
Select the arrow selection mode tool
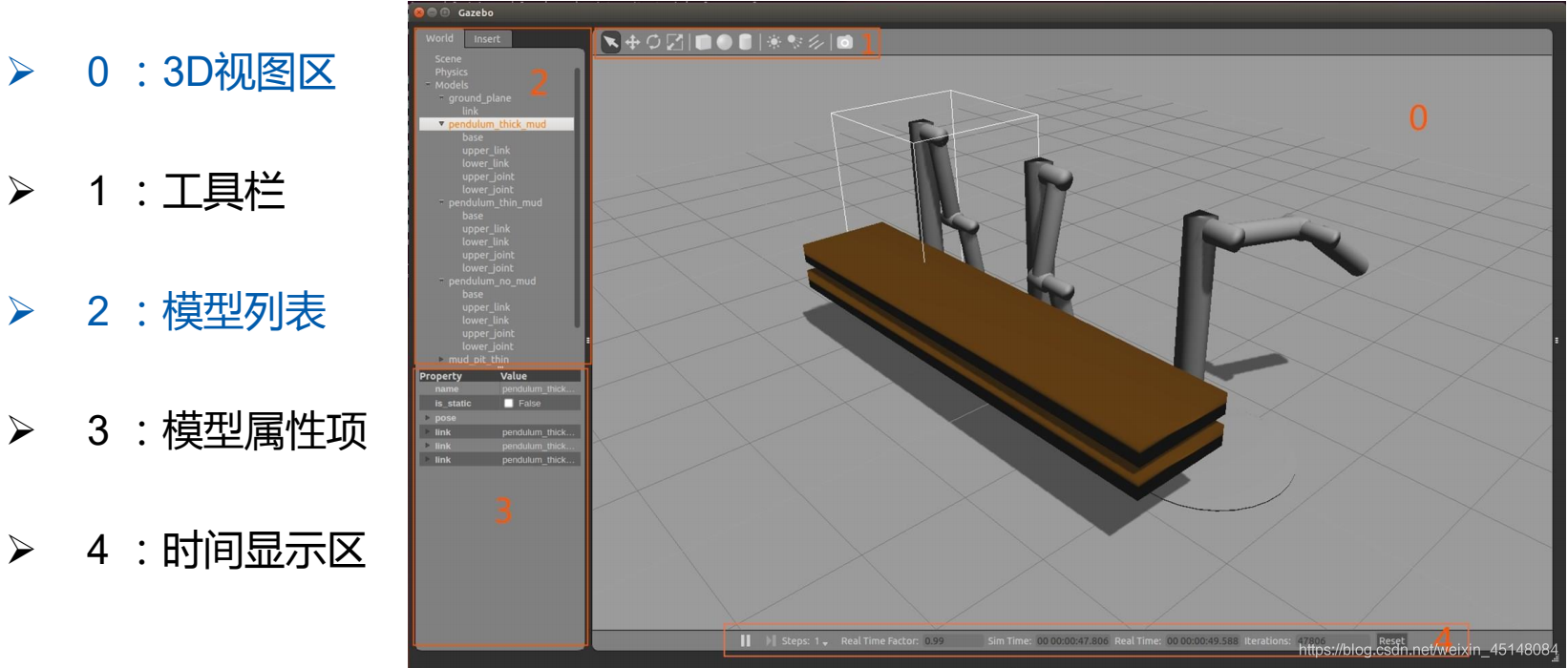610,42
